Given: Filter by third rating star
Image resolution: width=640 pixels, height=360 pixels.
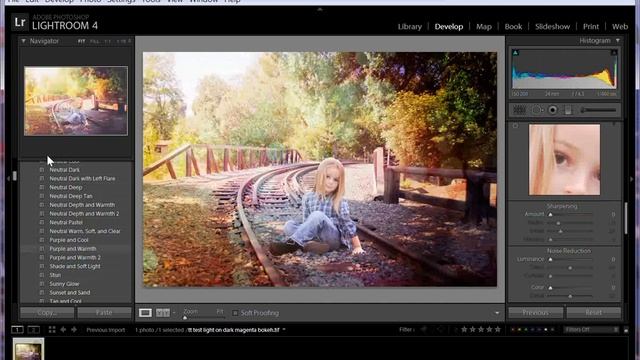Looking at the screenshot, I should point(481,329).
